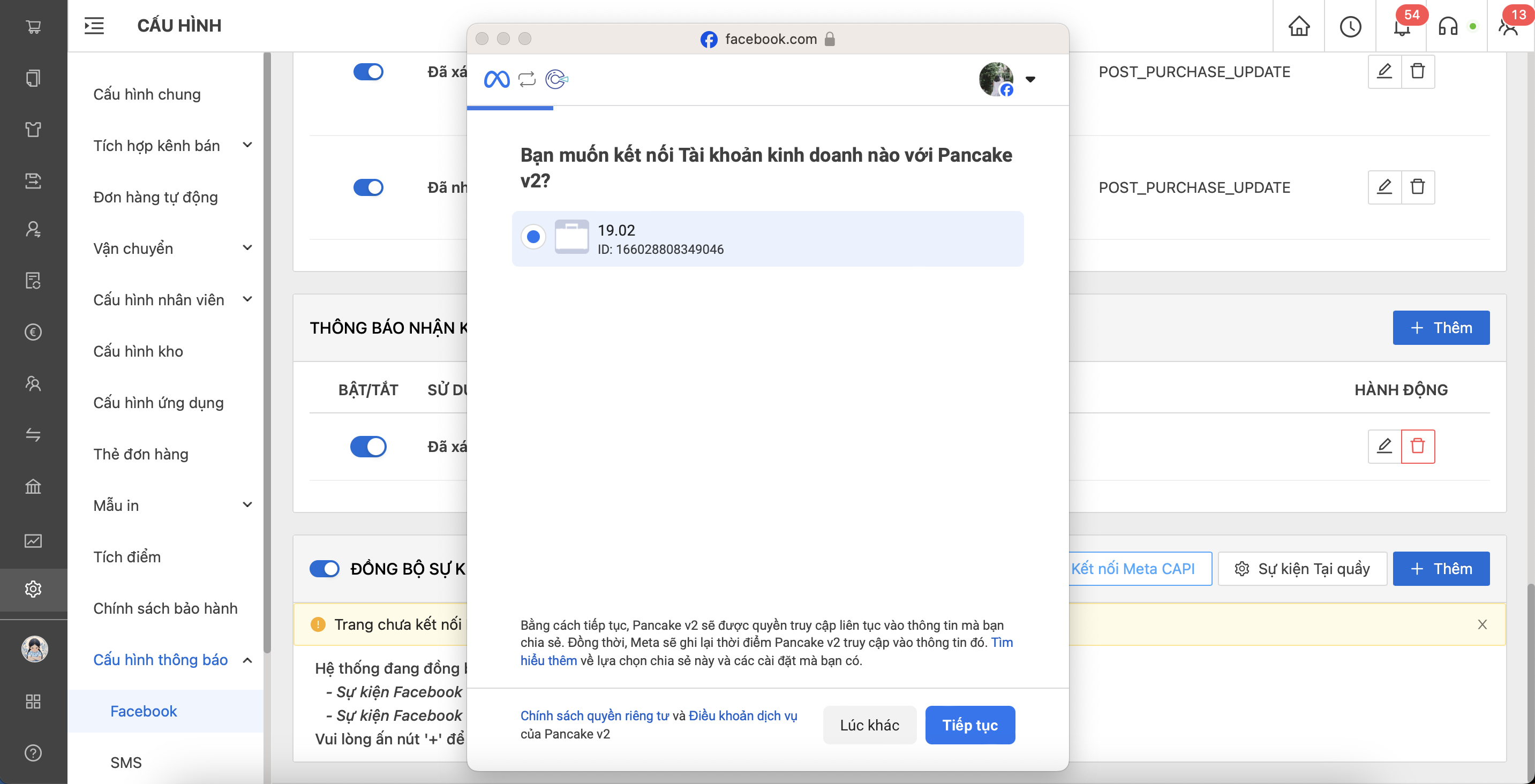Open the customer person sidebar icon
This screenshot has width=1535, height=784.
33,229
